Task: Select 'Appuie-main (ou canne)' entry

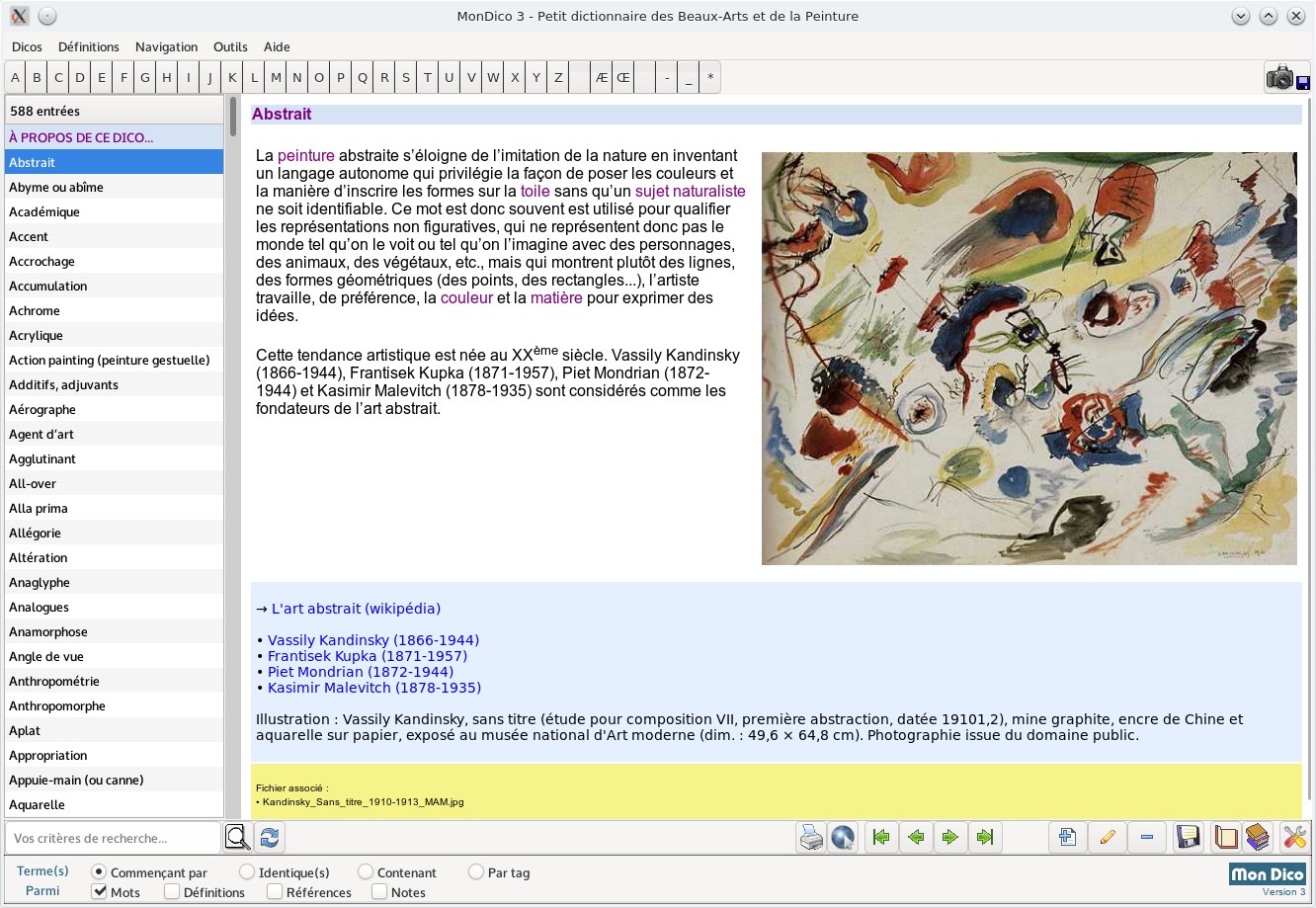Action: pyautogui.click(x=115, y=780)
